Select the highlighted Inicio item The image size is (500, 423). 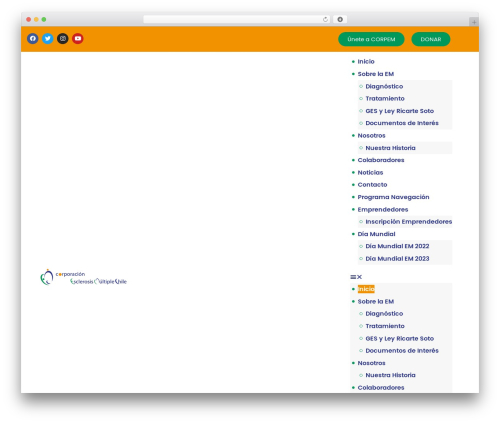[366, 289]
